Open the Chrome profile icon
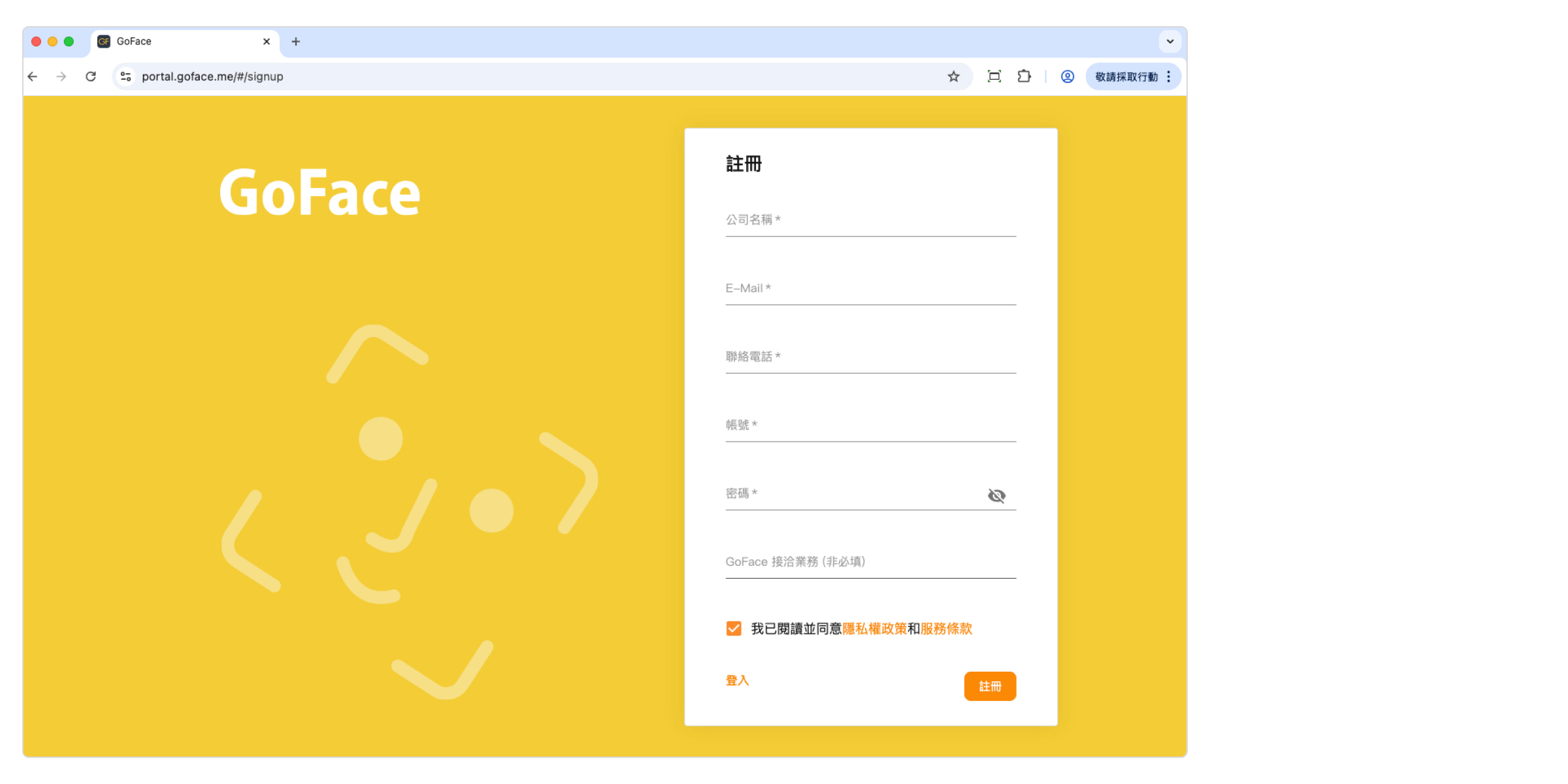Viewport: 1568px width, 784px height. click(1067, 77)
